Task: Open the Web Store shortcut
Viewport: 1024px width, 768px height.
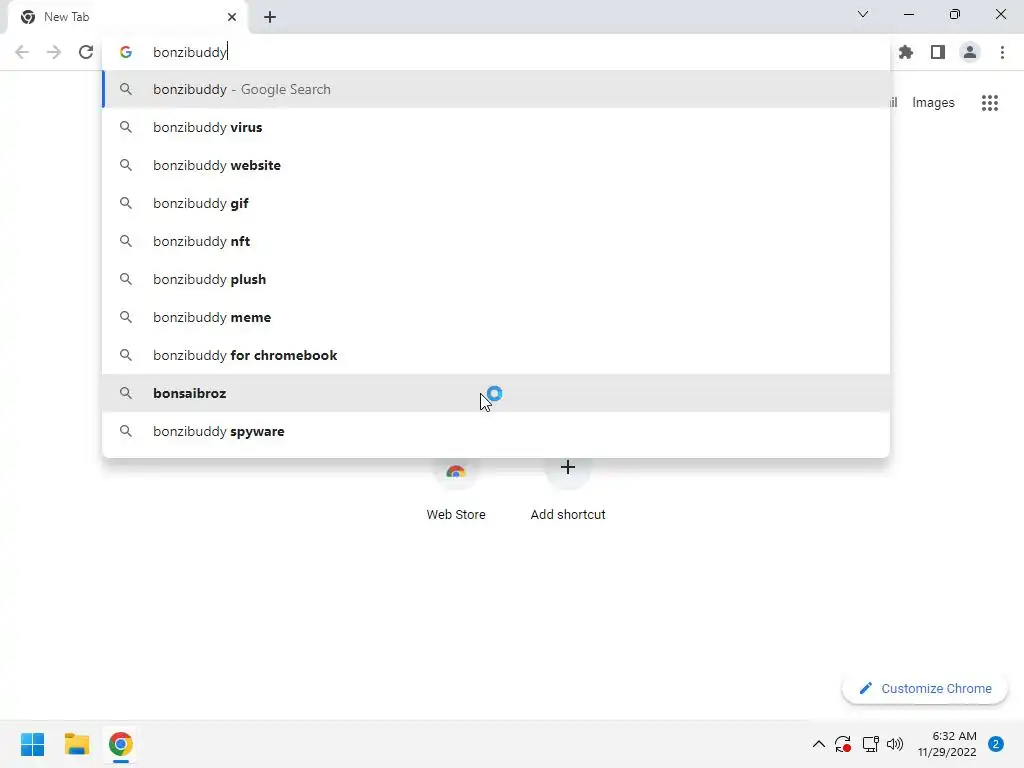Action: [x=456, y=490]
